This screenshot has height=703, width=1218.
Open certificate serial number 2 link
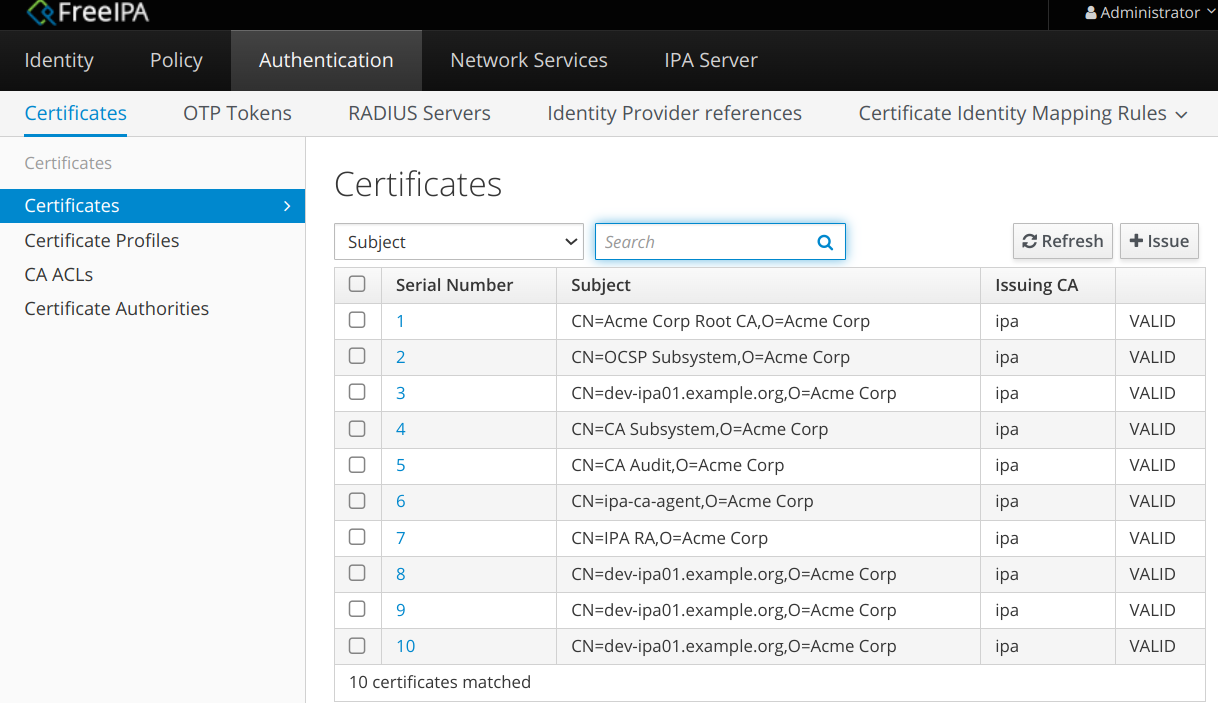(400, 357)
